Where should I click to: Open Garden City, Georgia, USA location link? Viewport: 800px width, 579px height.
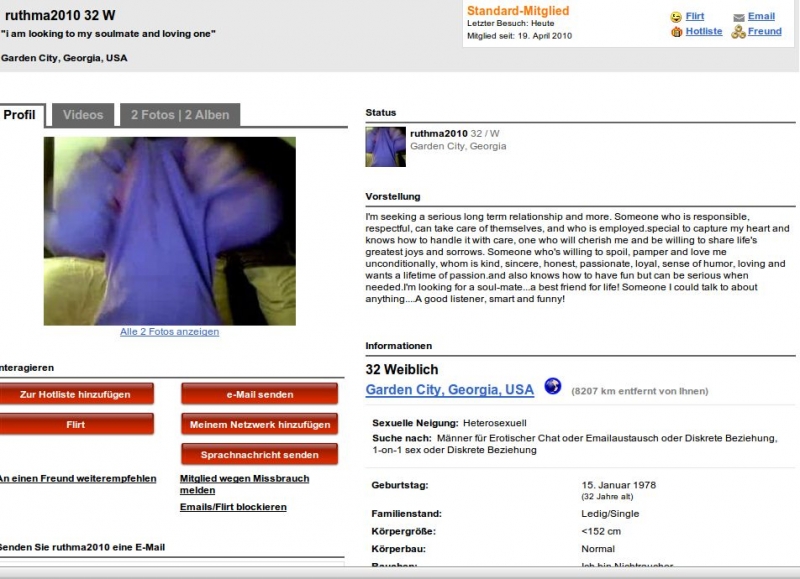(449, 390)
